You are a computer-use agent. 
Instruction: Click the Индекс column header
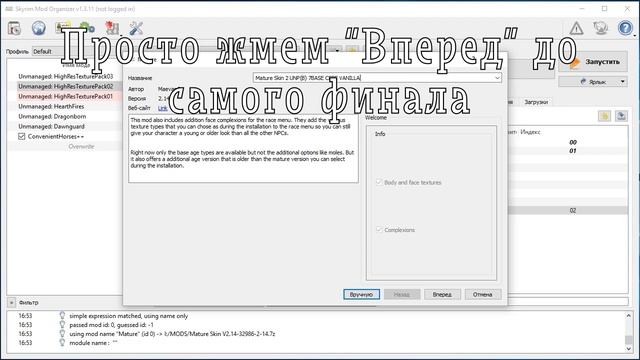(x=530, y=132)
